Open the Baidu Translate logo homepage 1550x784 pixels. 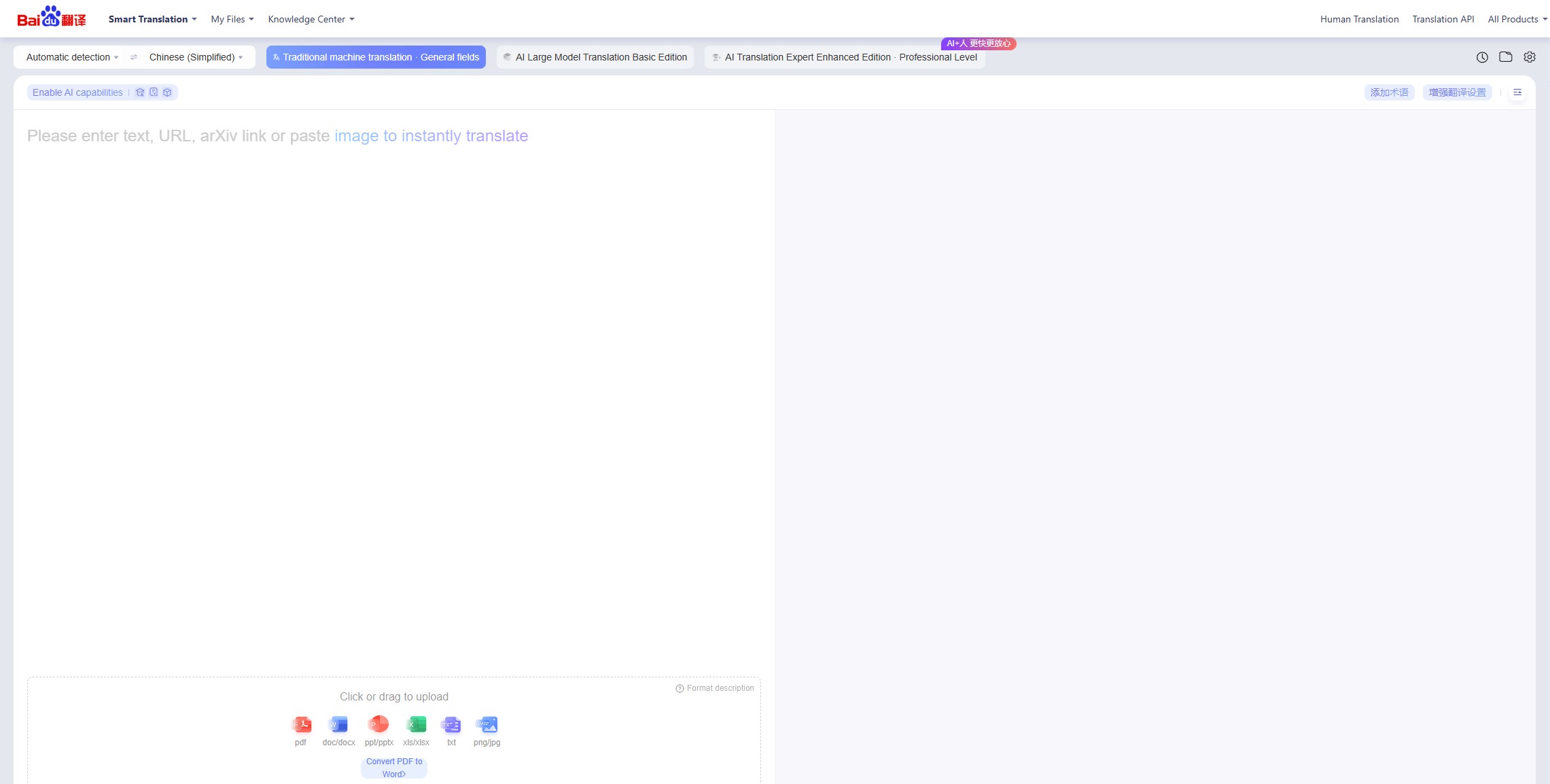[52, 17]
